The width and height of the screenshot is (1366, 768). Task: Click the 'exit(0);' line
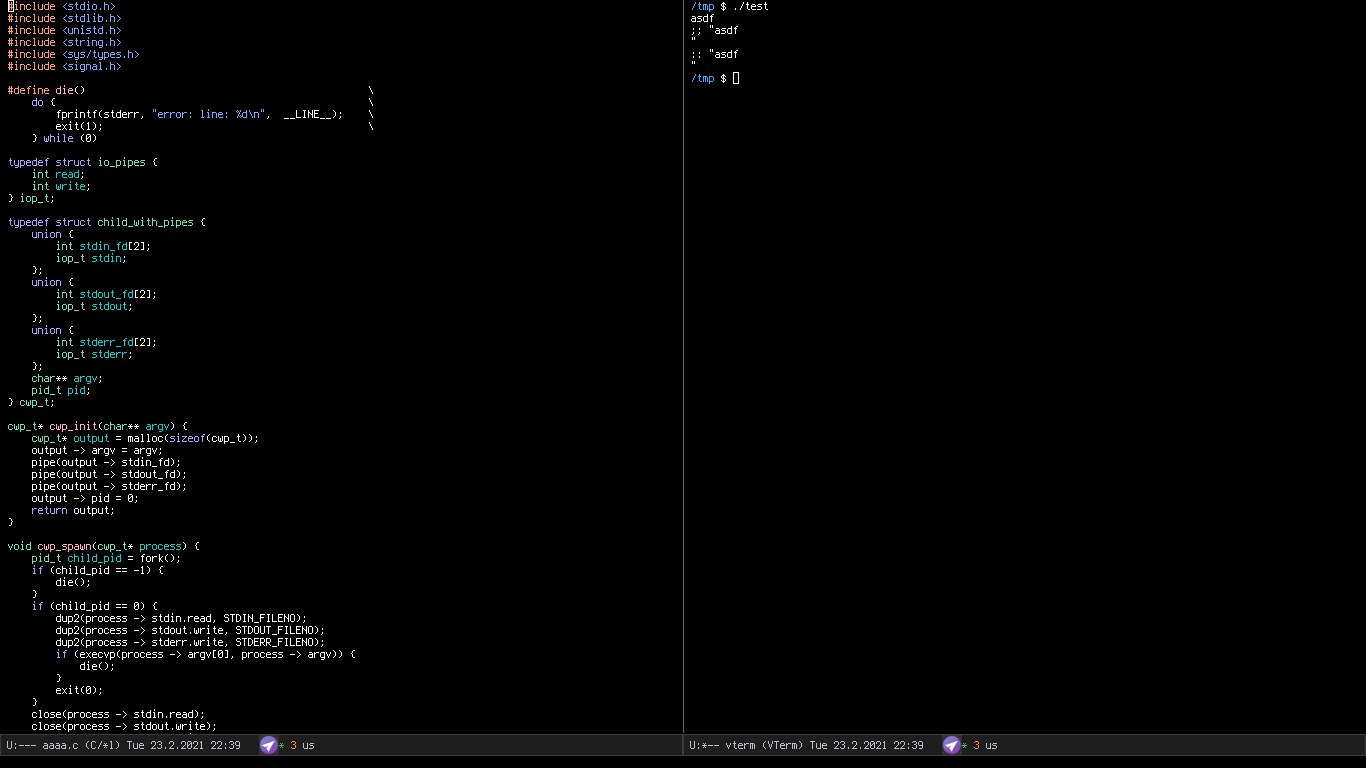click(x=79, y=690)
